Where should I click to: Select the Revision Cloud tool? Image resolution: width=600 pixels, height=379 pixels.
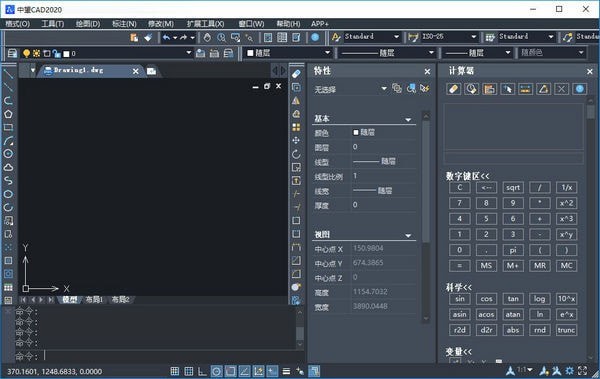click(x=8, y=167)
